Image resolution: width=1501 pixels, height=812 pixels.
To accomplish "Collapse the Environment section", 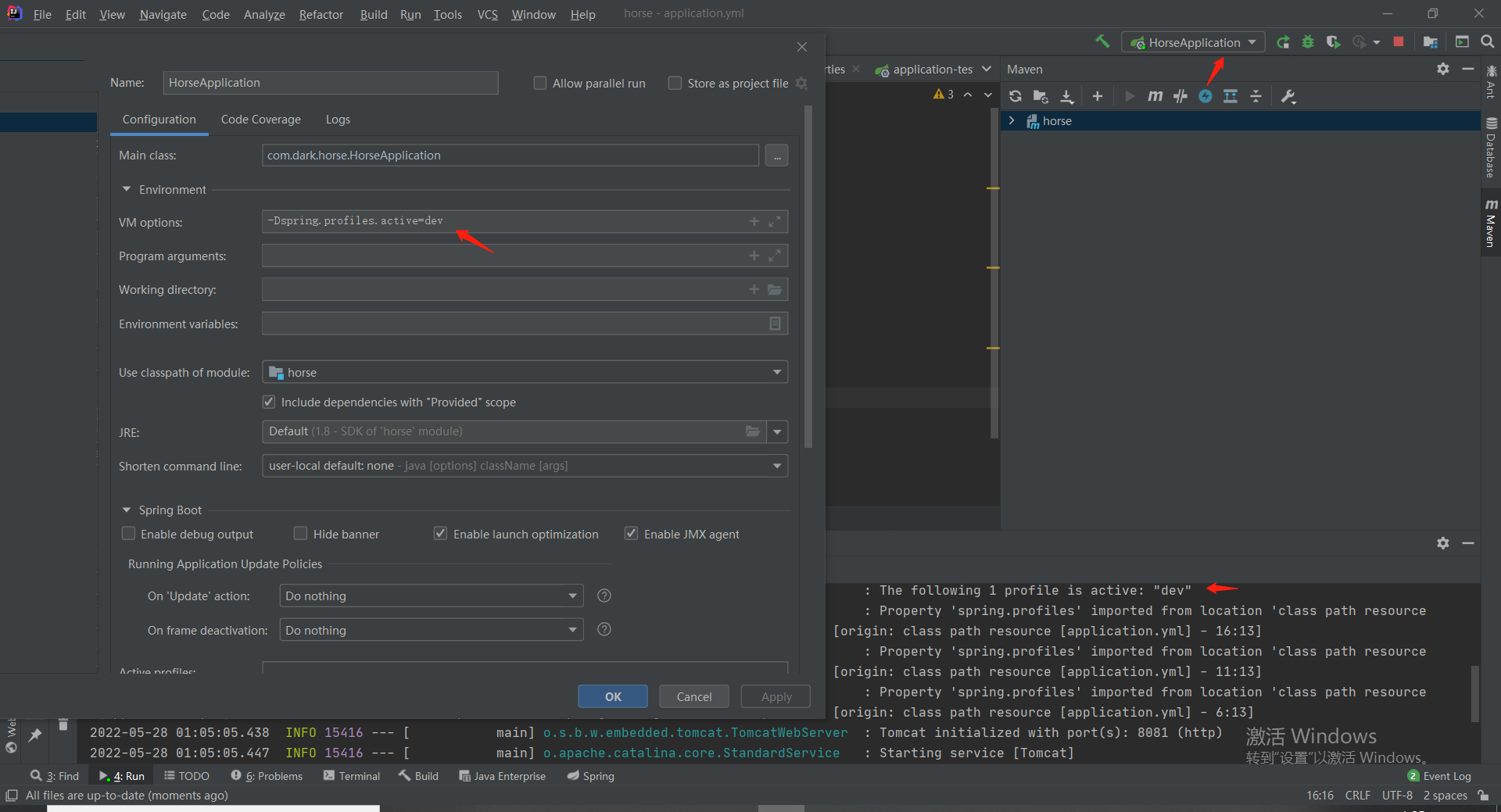I will [127, 190].
